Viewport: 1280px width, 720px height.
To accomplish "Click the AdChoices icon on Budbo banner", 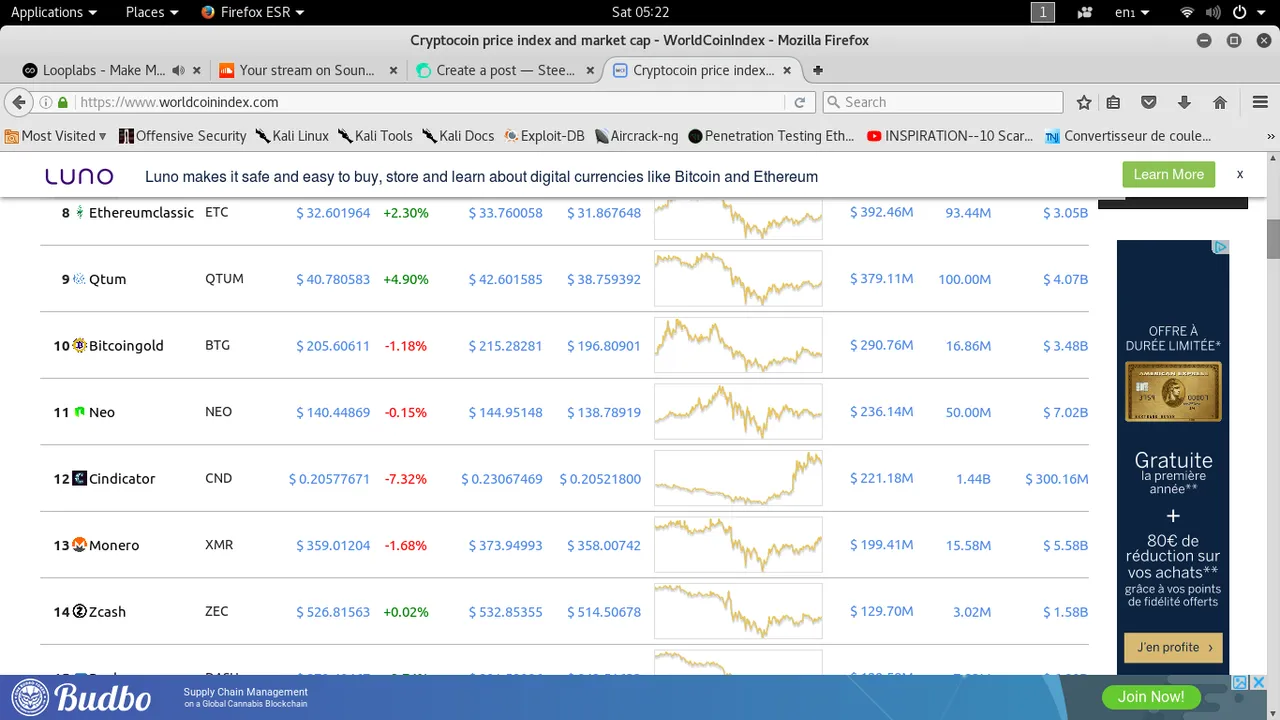I will coord(1240,683).
